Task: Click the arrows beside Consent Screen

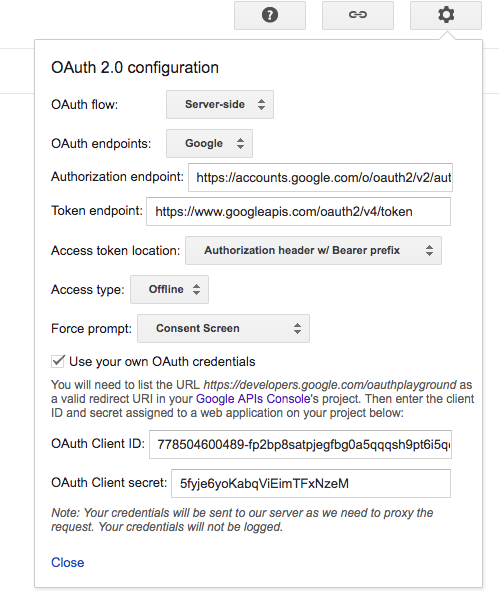Action: coord(297,329)
